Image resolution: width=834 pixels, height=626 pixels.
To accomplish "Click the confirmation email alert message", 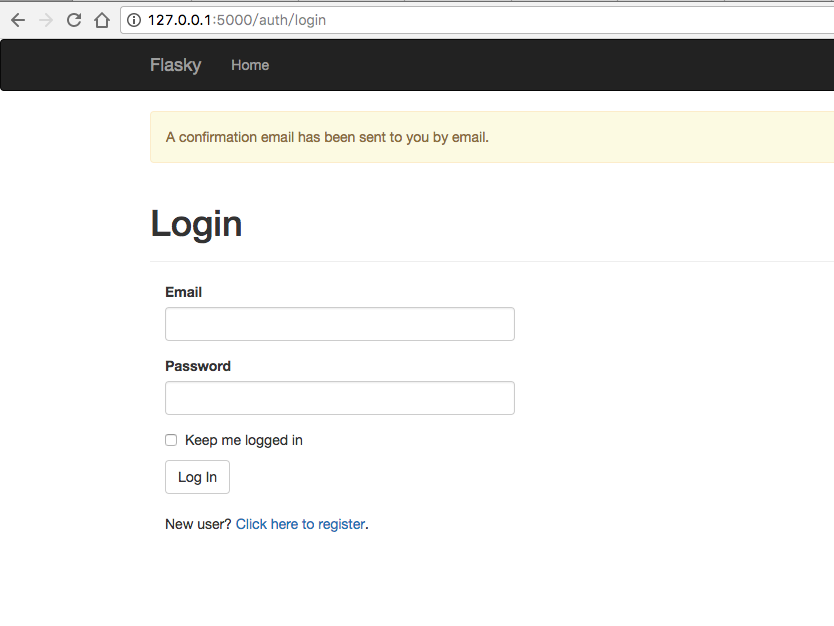I will coord(327,137).
